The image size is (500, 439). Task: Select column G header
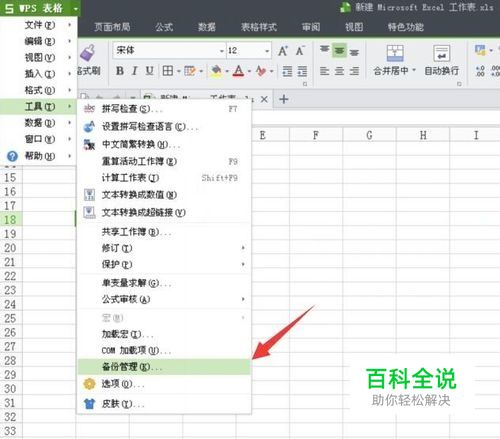[x=369, y=135]
